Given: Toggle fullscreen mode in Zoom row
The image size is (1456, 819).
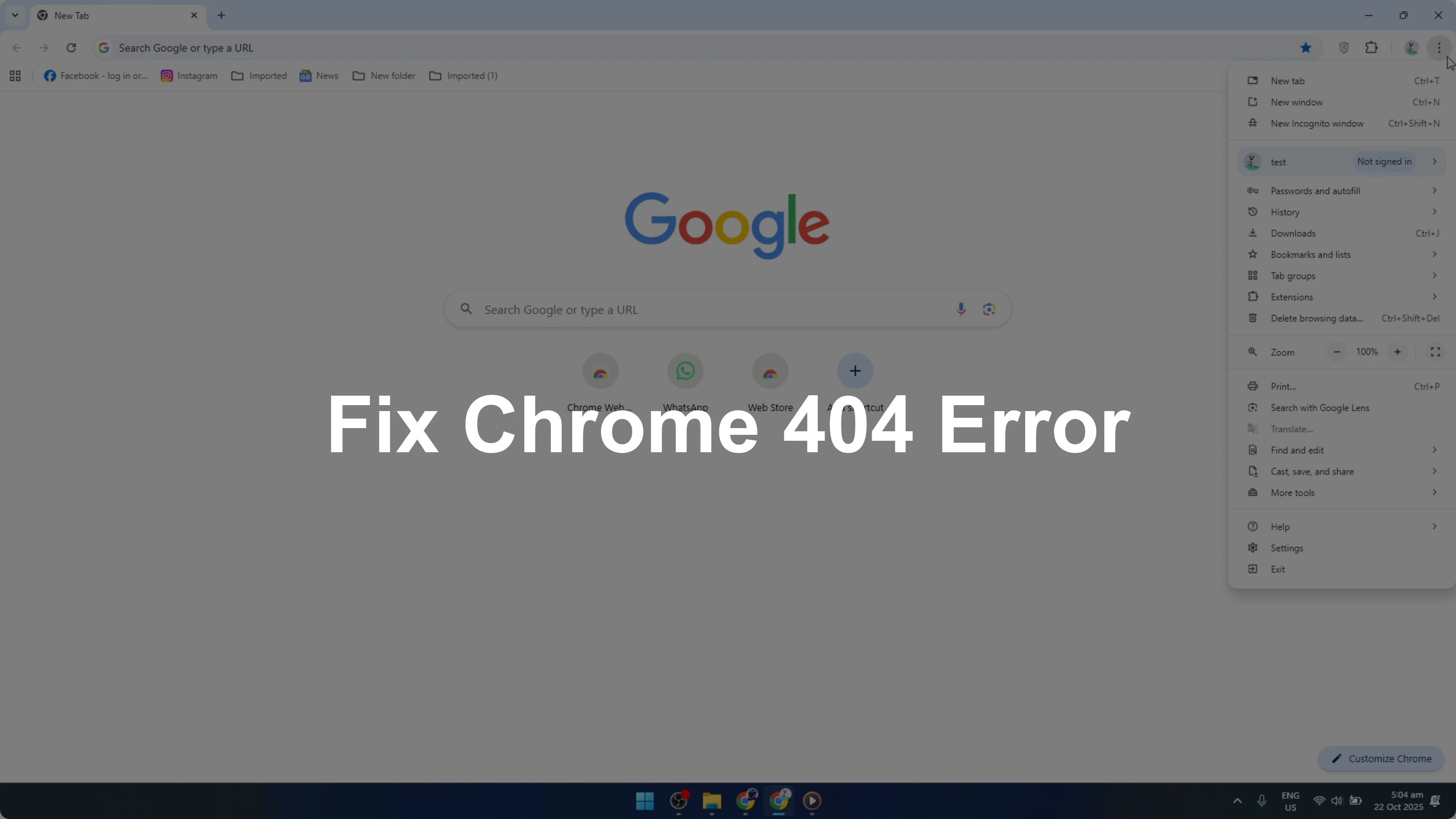Looking at the screenshot, I should [1435, 352].
